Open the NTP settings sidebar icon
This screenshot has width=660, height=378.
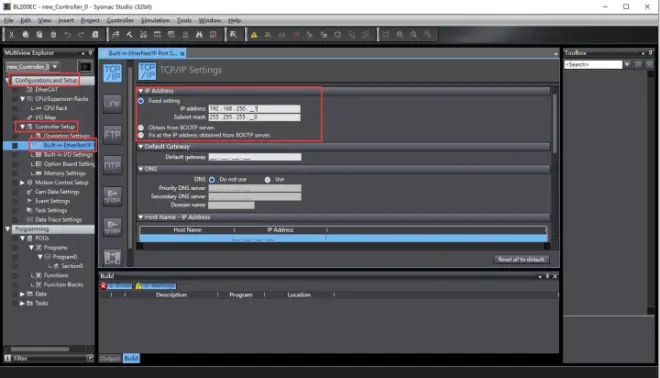coord(112,165)
